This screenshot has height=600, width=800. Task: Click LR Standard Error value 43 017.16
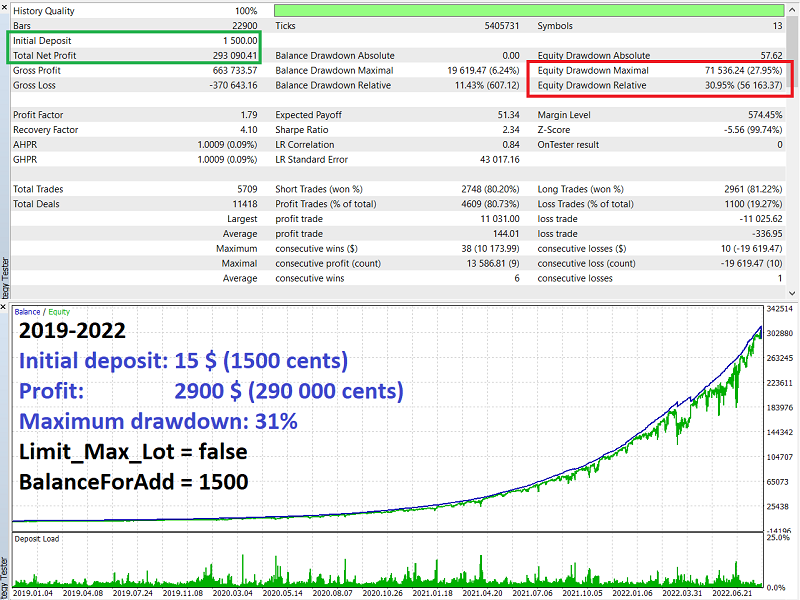point(499,160)
